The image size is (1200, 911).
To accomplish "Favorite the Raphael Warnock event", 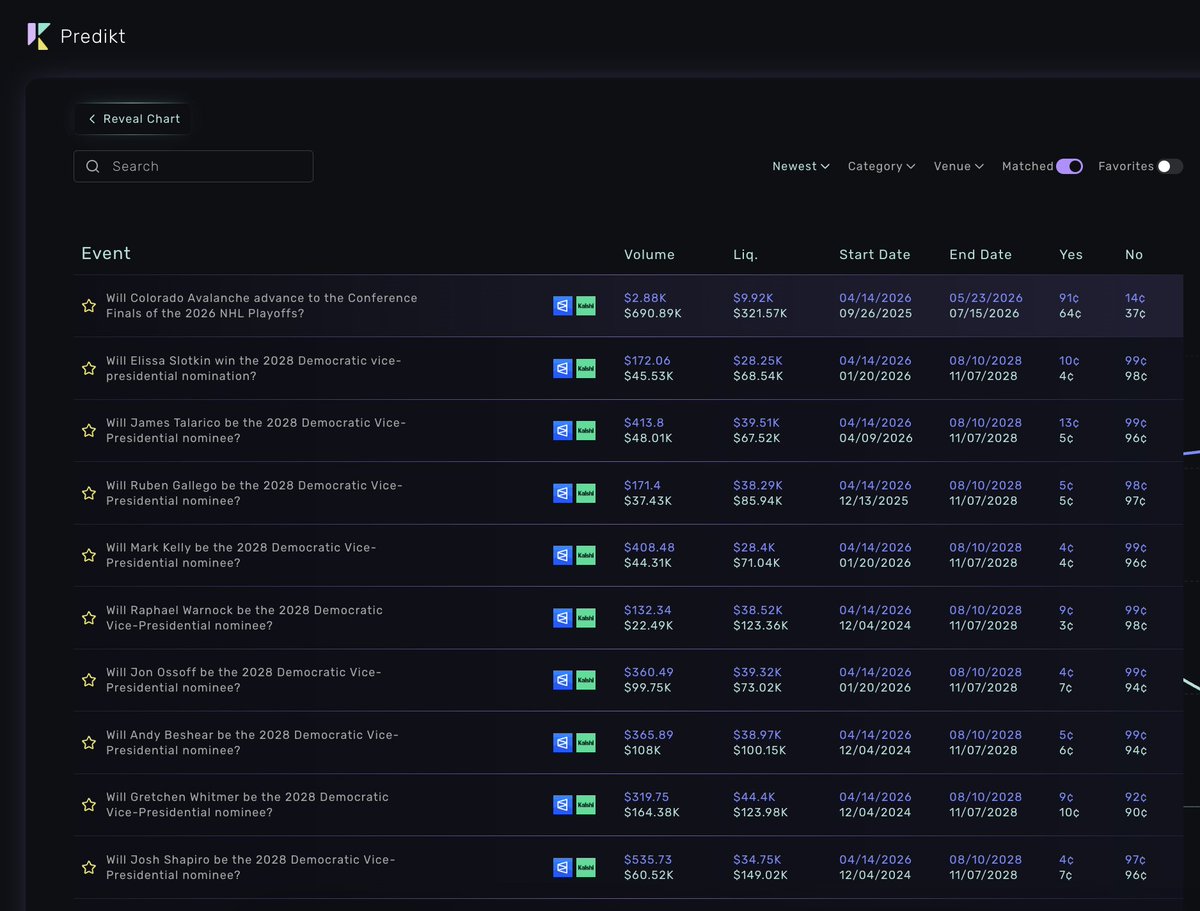I will pyautogui.click(x=89, y=618).
